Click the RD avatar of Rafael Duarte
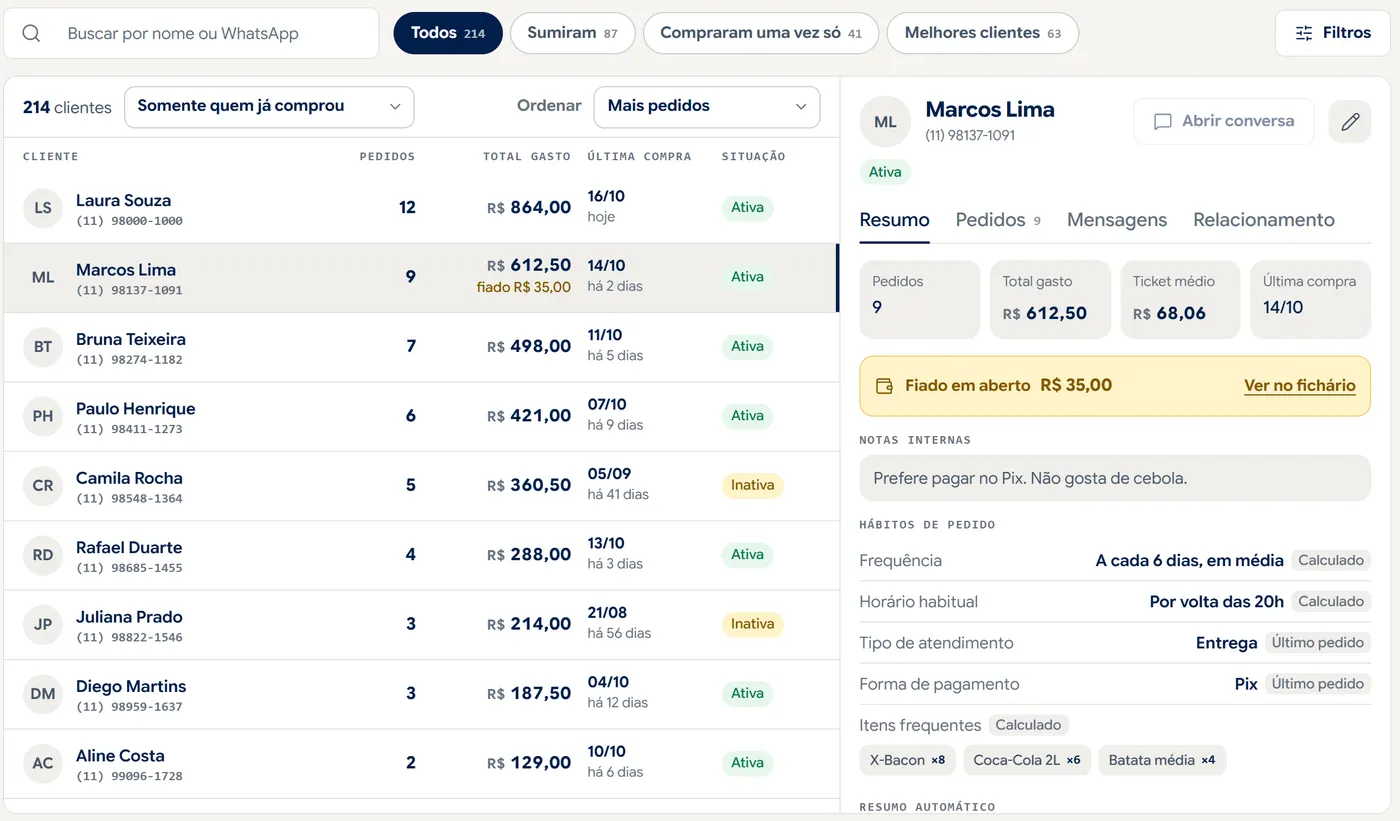This screenshot has height=821, width=1400. [x=43, y=555]
